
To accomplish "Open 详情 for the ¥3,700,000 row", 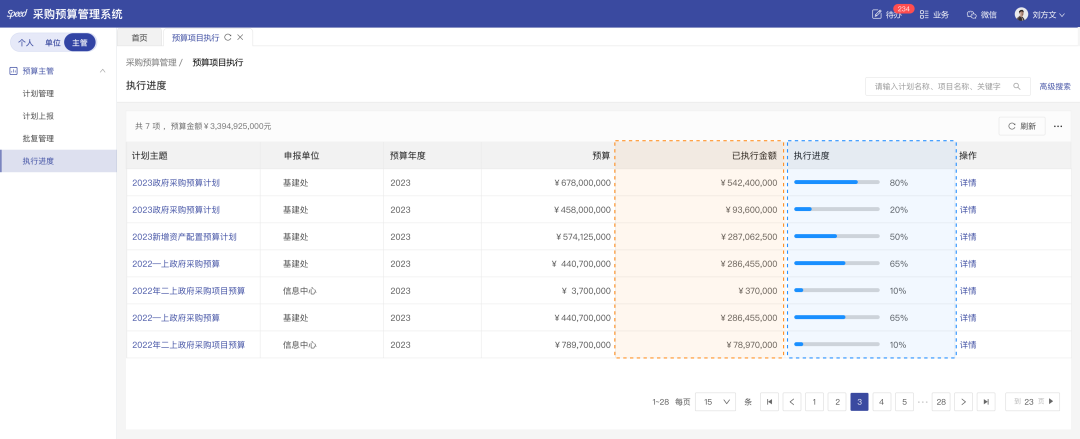I will pos(968,291).
